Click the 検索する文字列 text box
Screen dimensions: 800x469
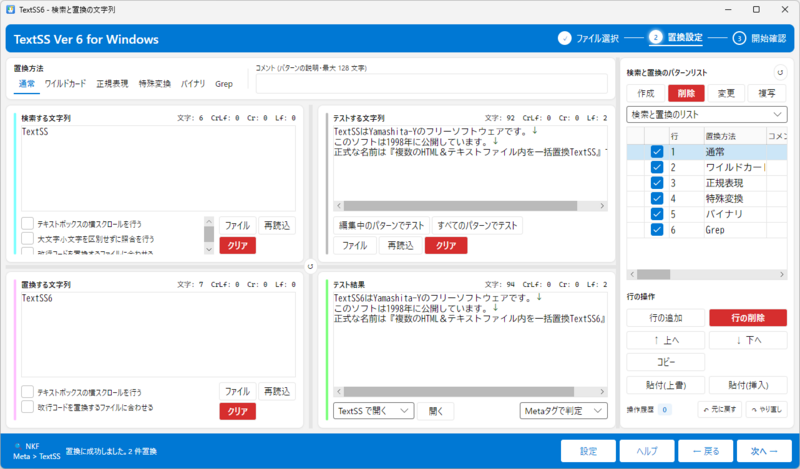coord(158,168)
